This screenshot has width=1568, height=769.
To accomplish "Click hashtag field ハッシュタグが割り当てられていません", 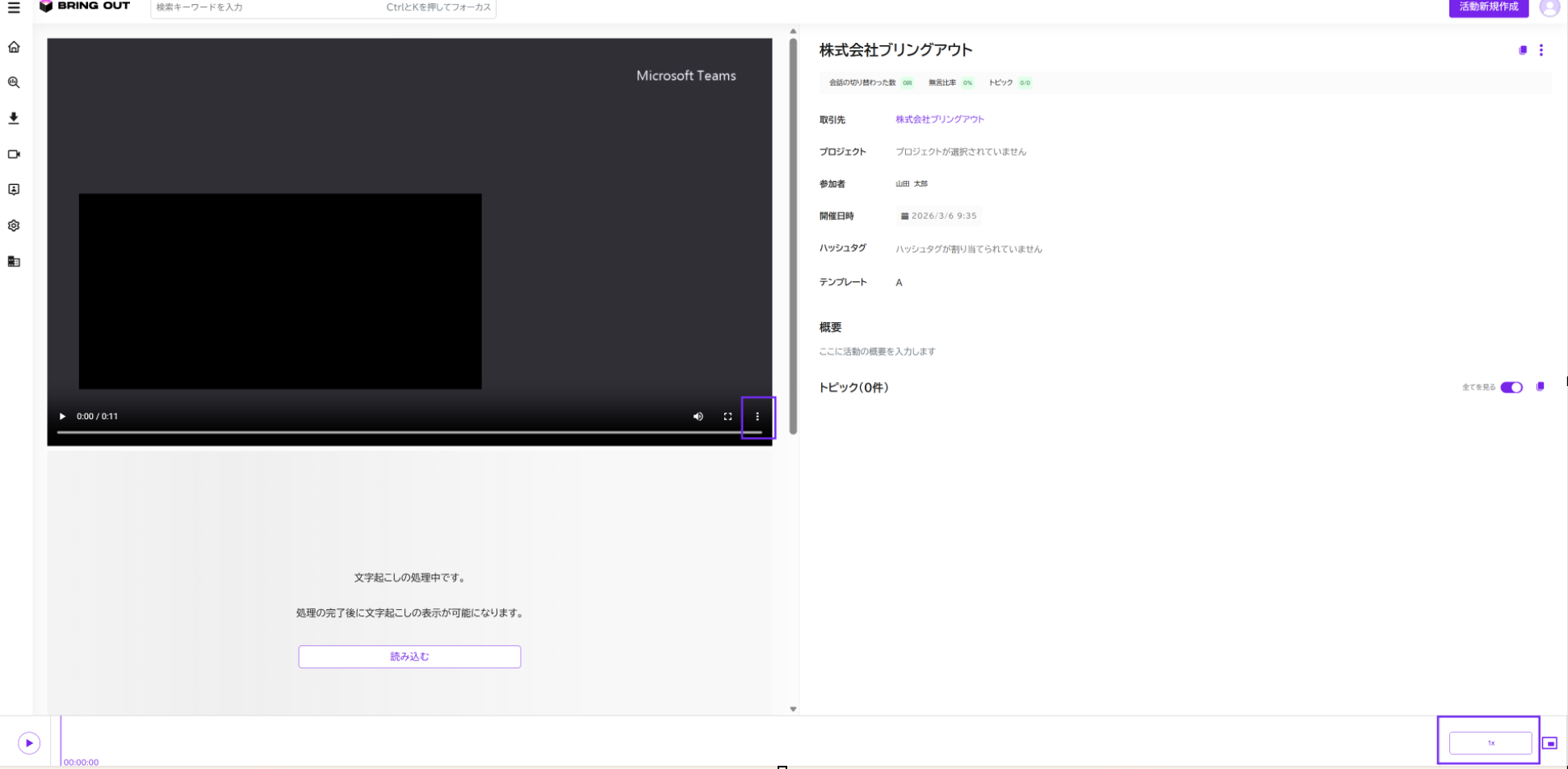I will [x=968, y=250].
